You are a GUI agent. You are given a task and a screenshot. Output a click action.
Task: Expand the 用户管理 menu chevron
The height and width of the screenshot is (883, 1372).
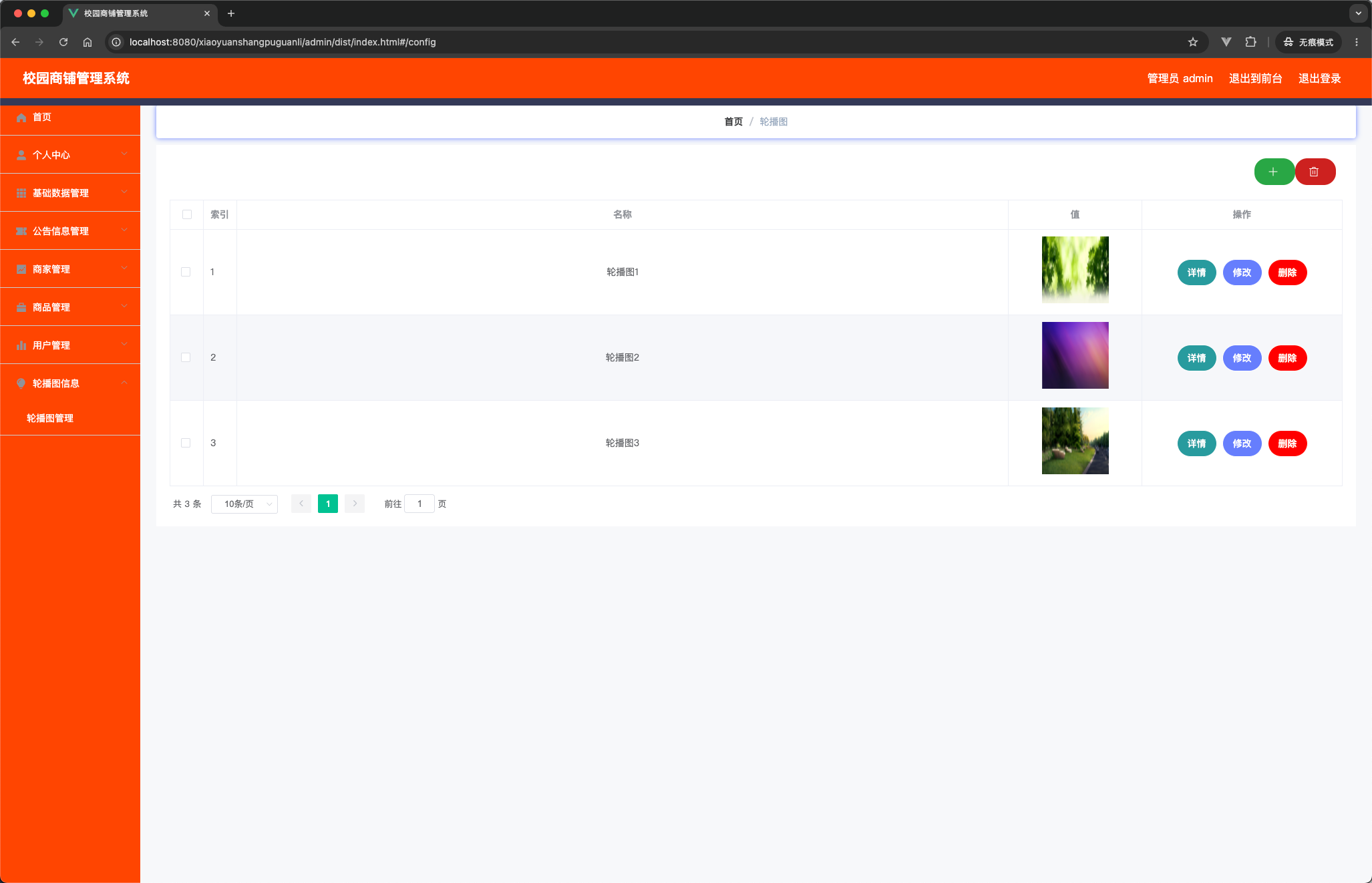pos(124,345)
